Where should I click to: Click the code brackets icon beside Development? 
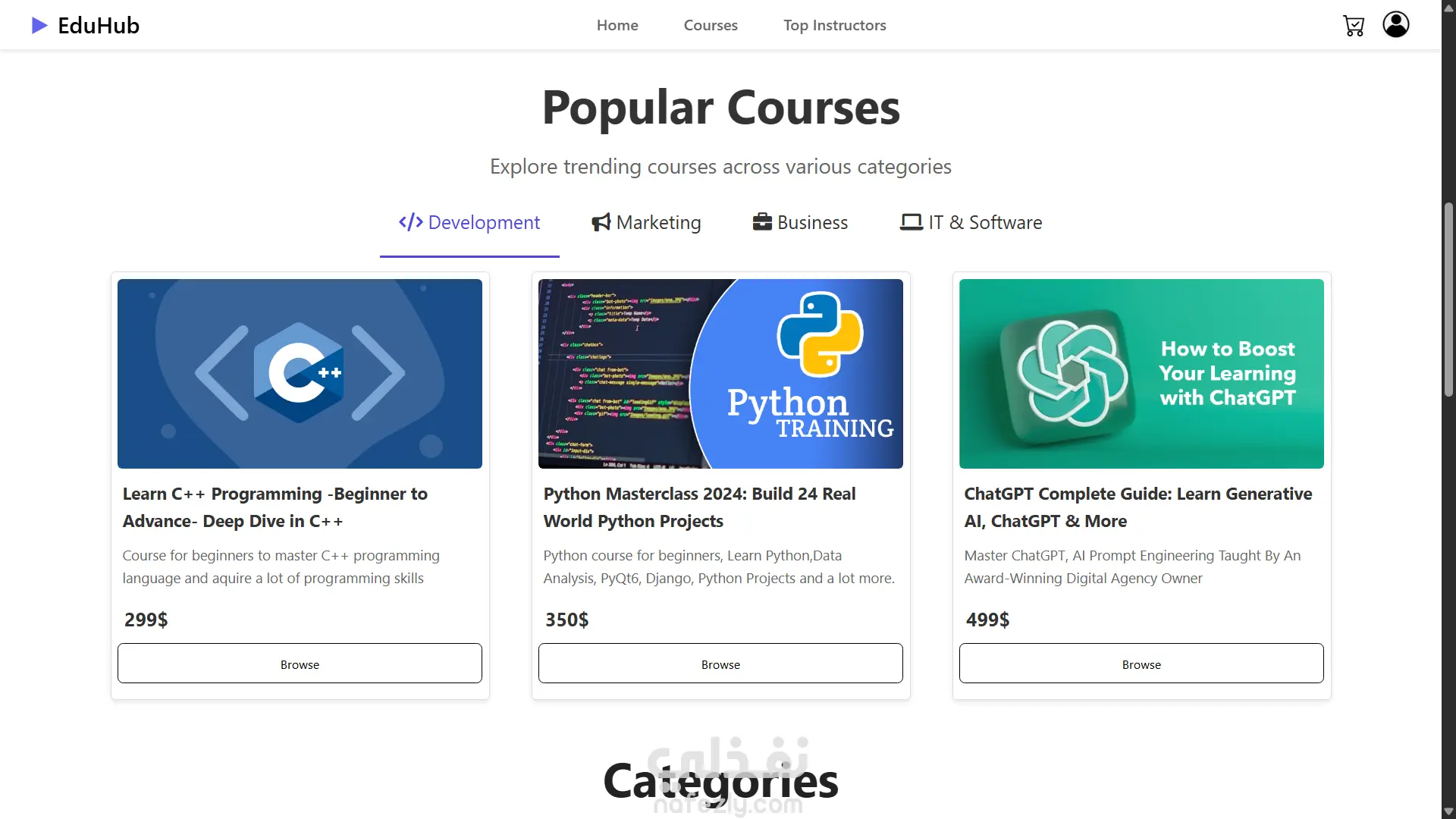coord(411,222)
